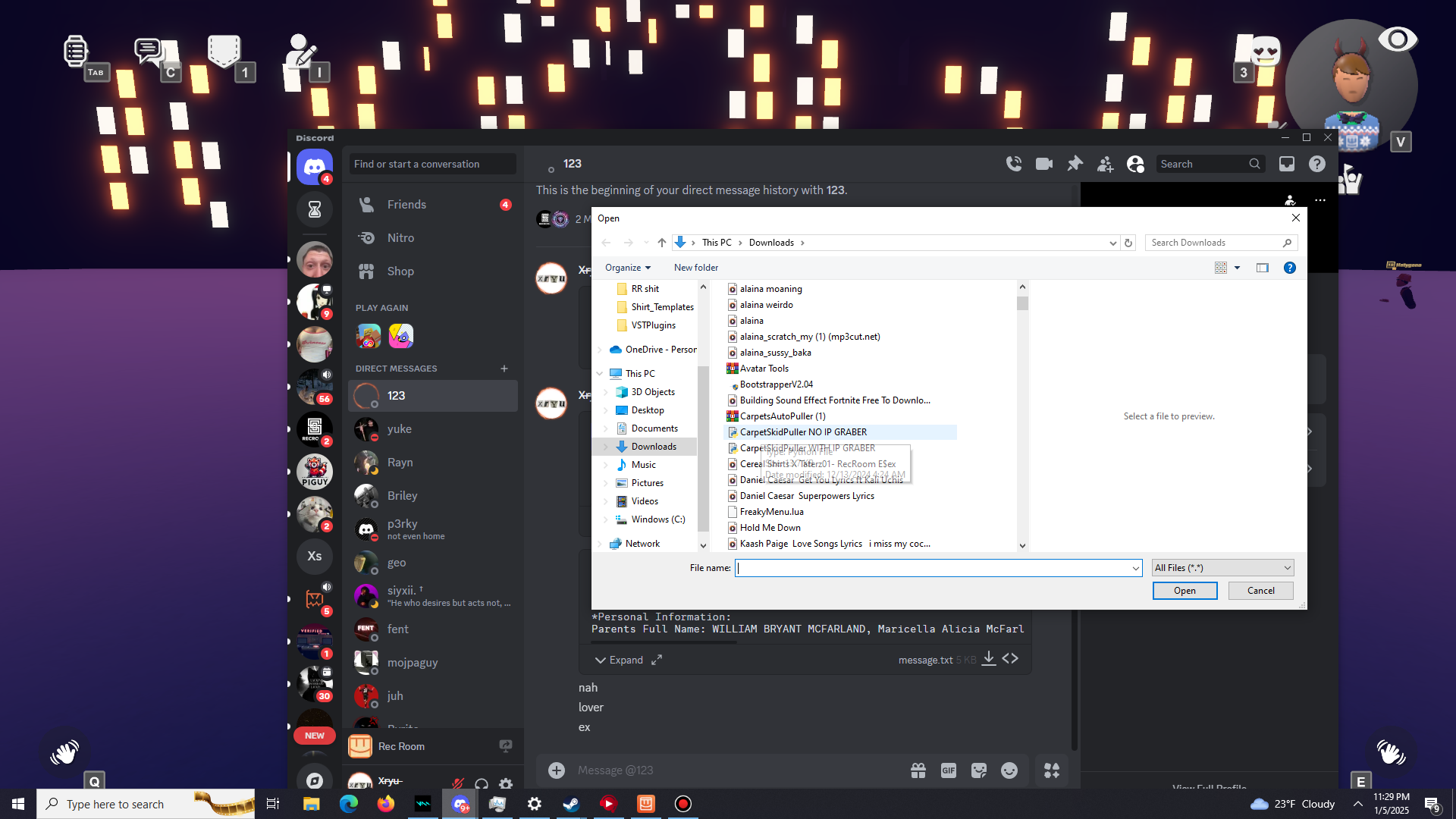Viewport: 1456px width, 819px height.
Task: Click the GIF picker icon
Action: tap(949, 770)
